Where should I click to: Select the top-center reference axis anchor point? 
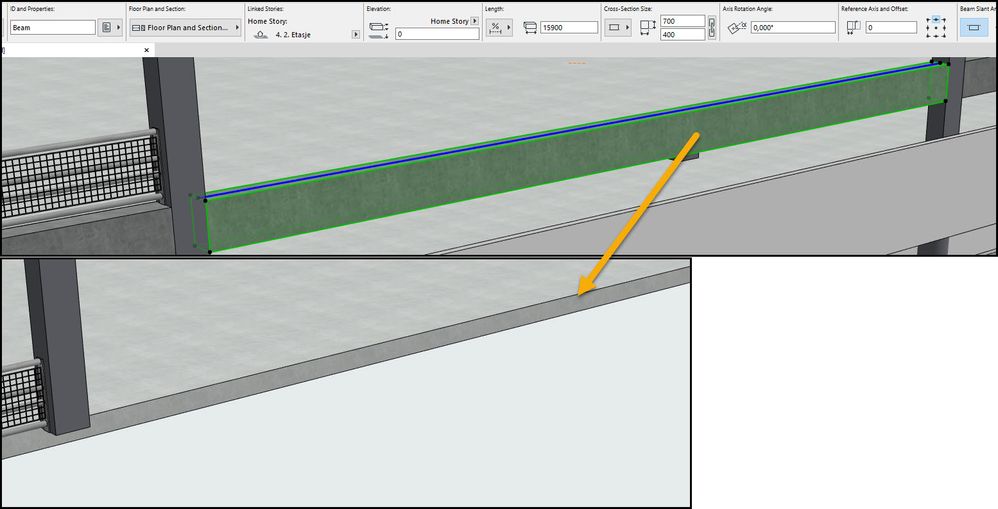pos(936,20)
